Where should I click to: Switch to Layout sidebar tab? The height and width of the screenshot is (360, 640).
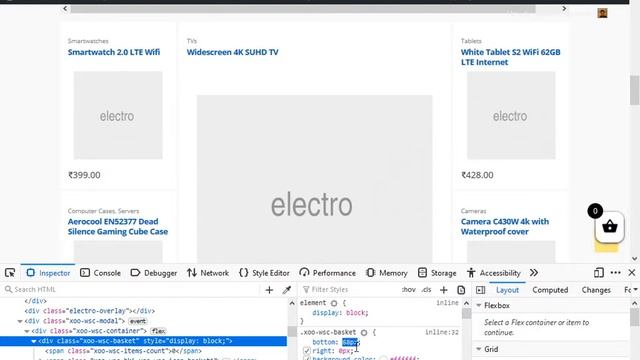507,290
